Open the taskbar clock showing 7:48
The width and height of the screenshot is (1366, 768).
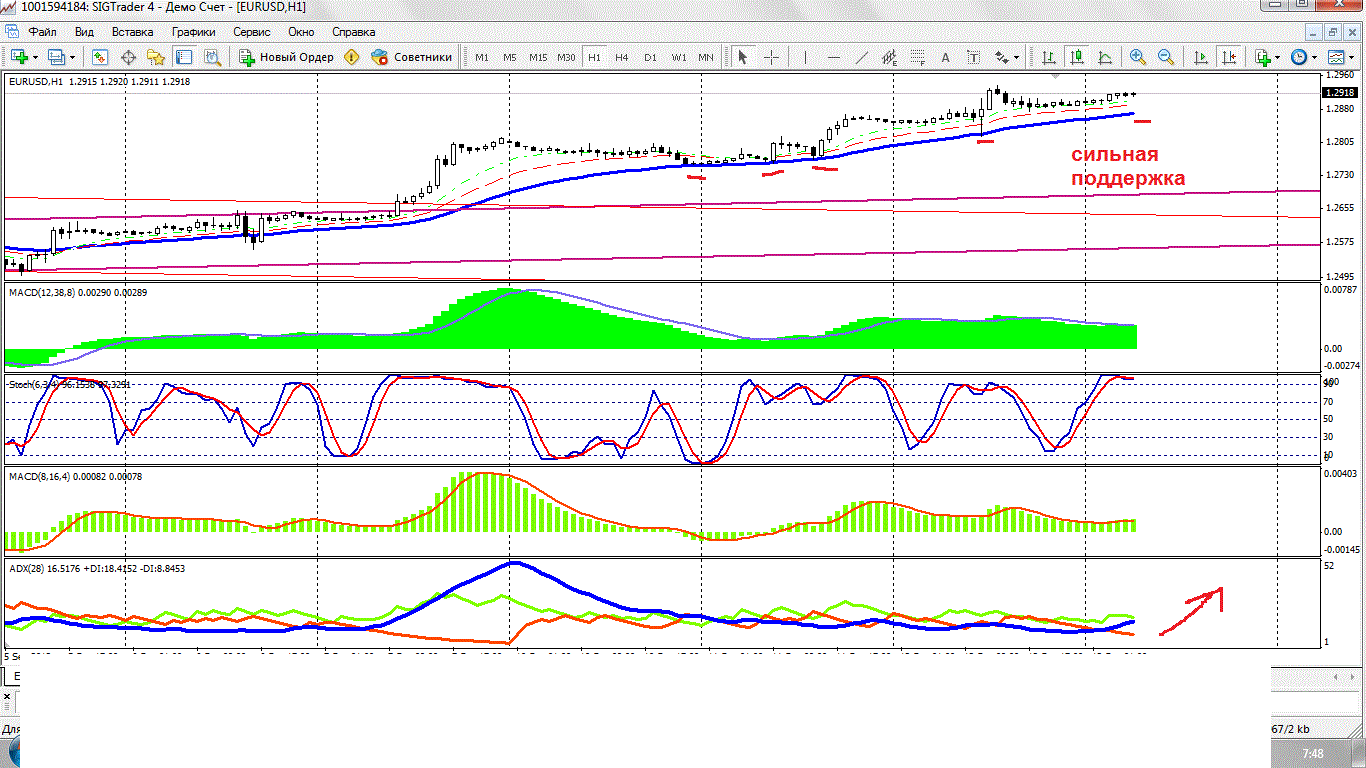tap(1313, 753)
